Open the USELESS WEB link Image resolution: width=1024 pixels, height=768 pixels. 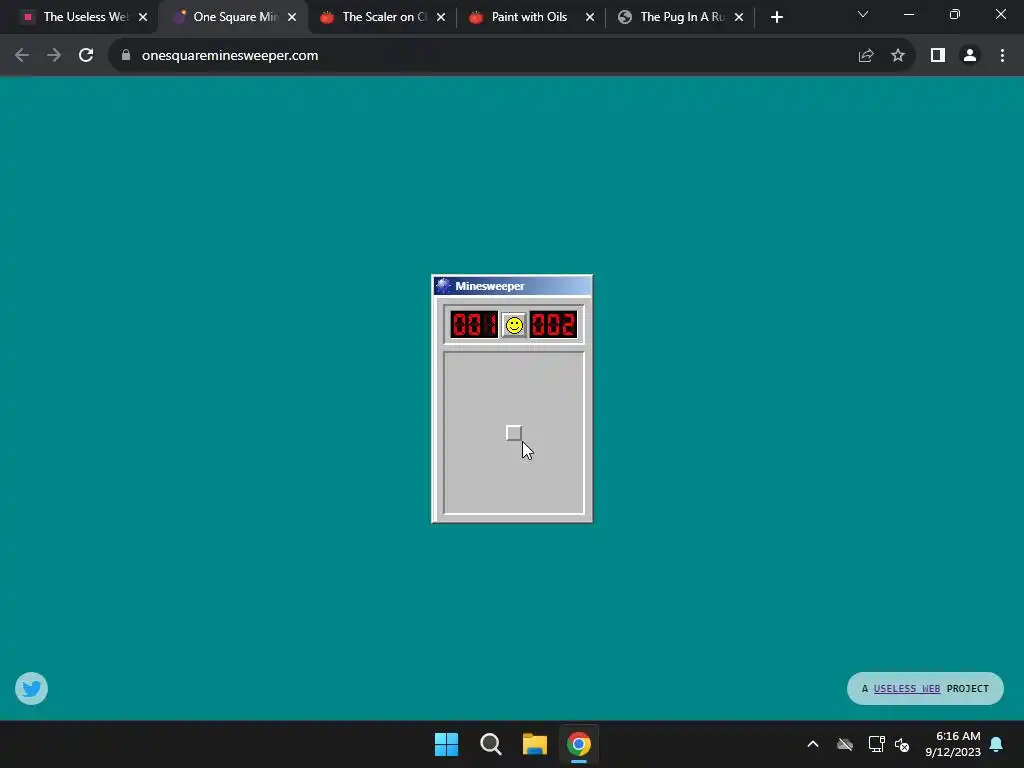click(x=906, y=688)
